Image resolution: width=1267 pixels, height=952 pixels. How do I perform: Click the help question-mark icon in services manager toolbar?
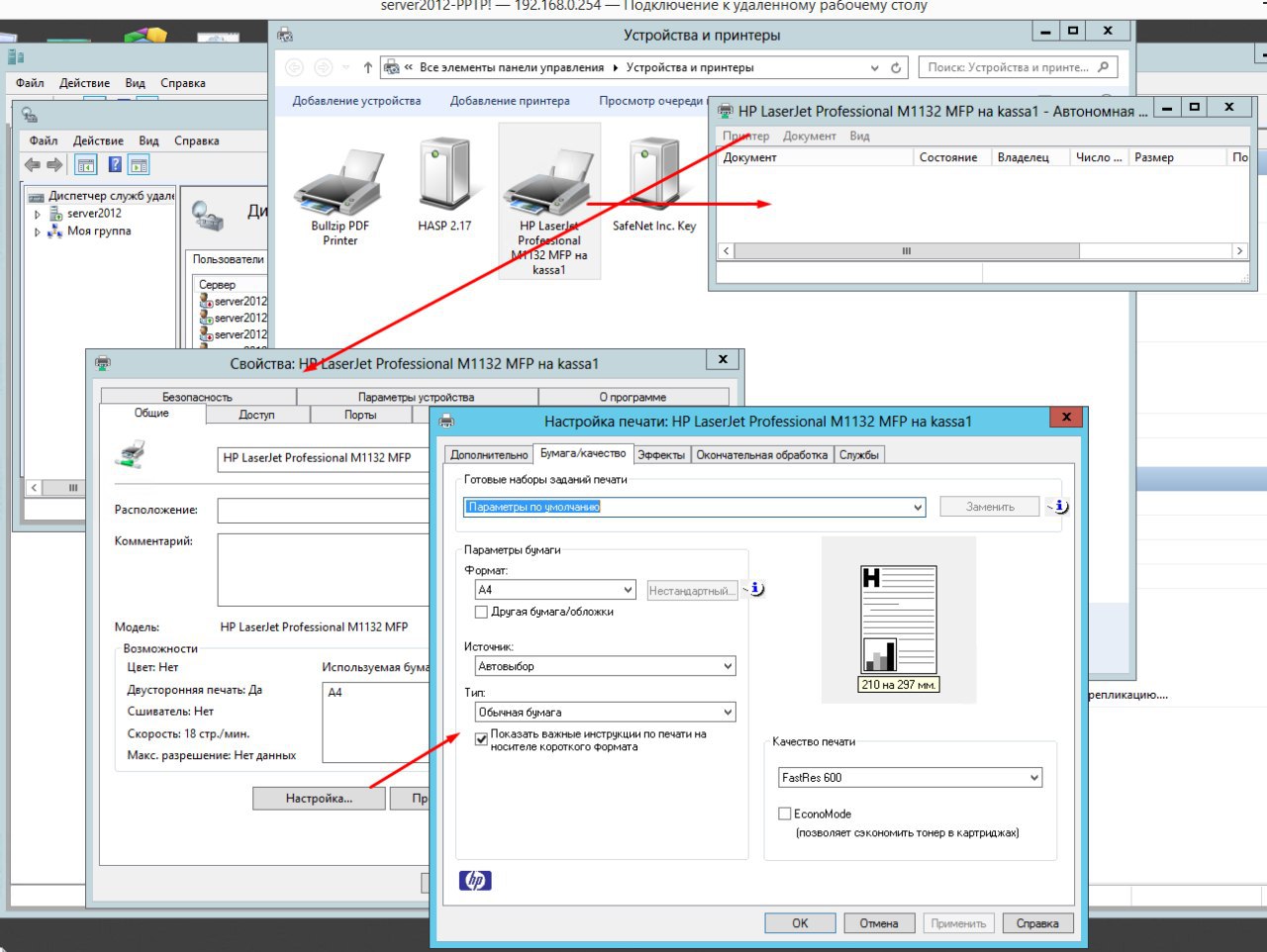115,165
